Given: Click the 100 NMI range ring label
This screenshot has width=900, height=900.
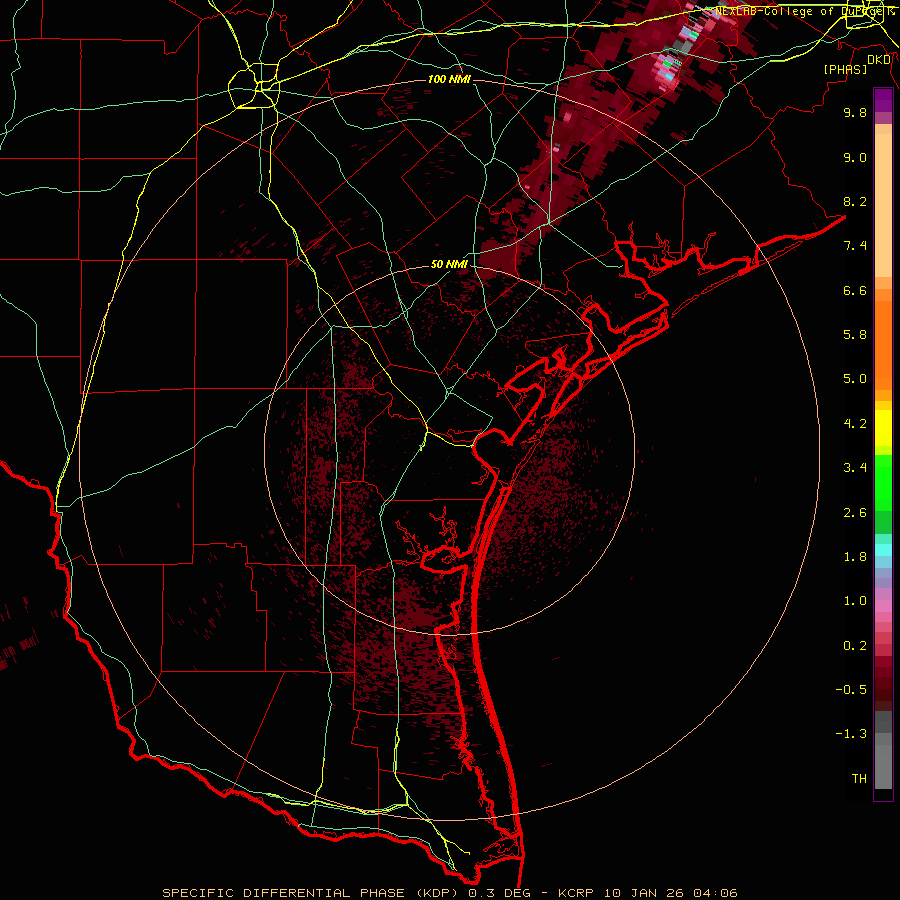Looking at the screenshot, I should coord(449,79).
